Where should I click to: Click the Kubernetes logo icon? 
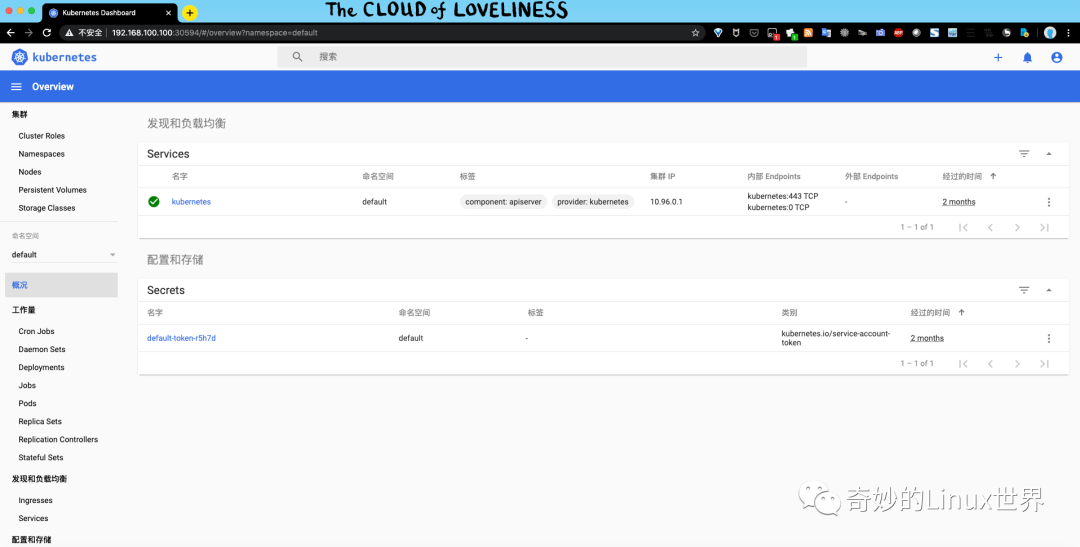[x=19, y=57]
